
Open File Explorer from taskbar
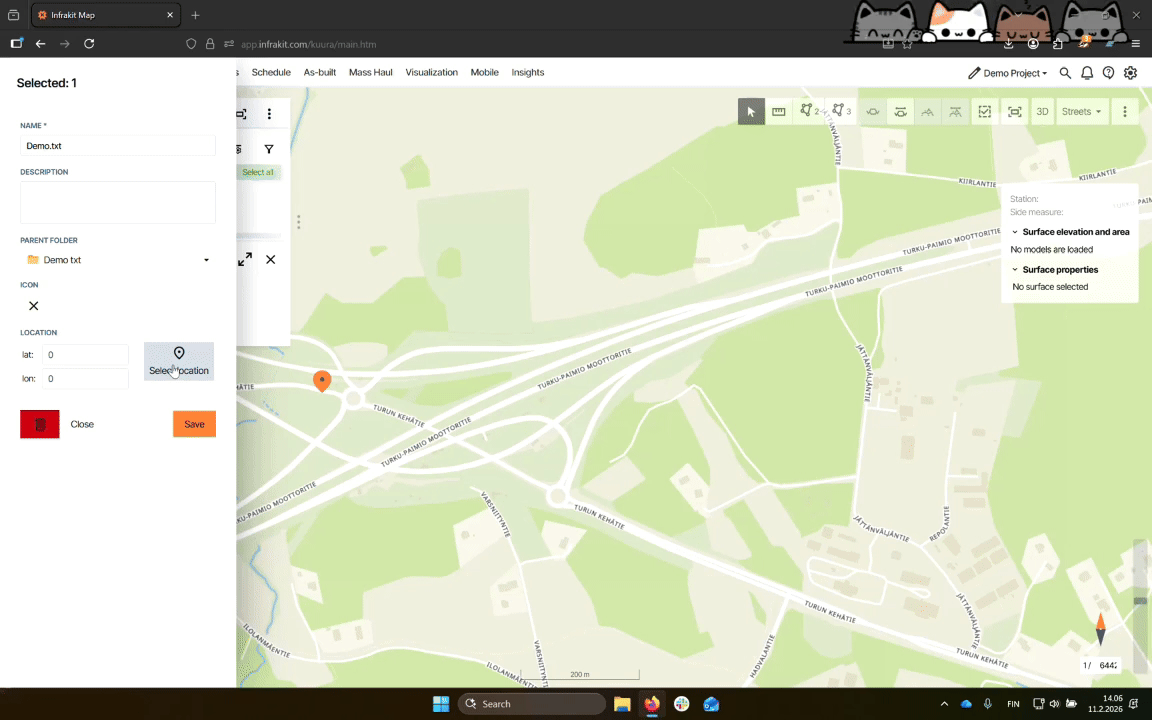(x=622, y=704)
